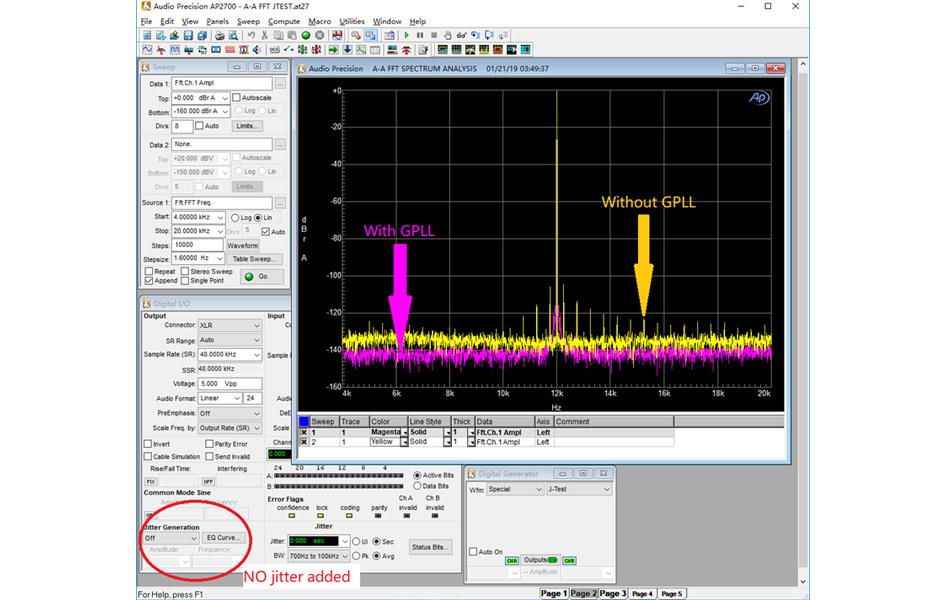Select the Pk jitter detector radio button
This screenshot has height=600, width=947.
356,556
